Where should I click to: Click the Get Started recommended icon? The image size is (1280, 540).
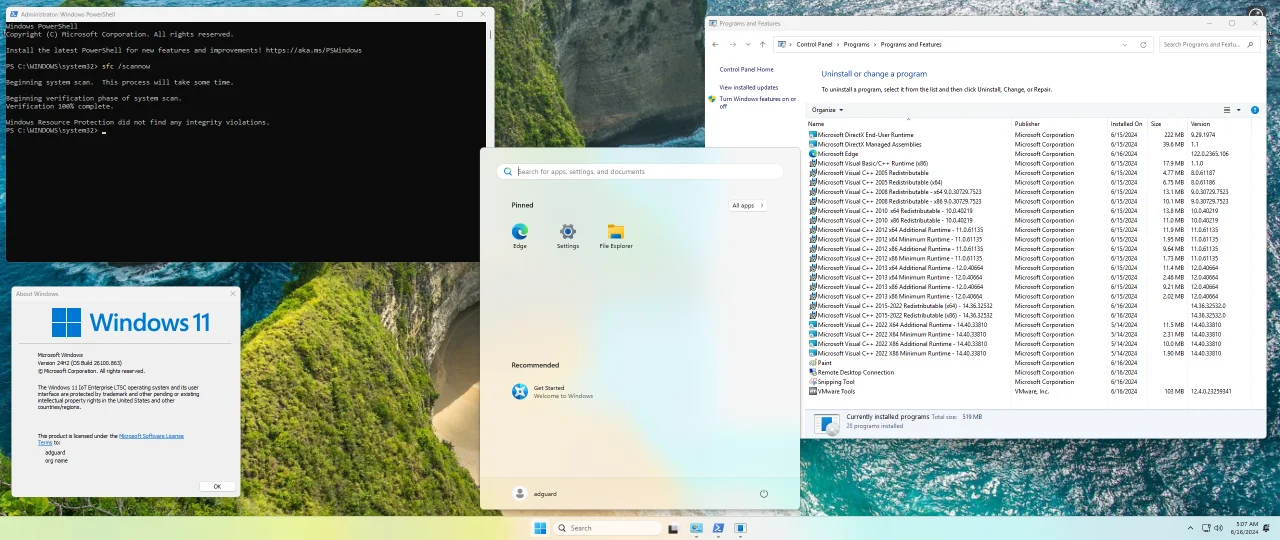[520, 391]
